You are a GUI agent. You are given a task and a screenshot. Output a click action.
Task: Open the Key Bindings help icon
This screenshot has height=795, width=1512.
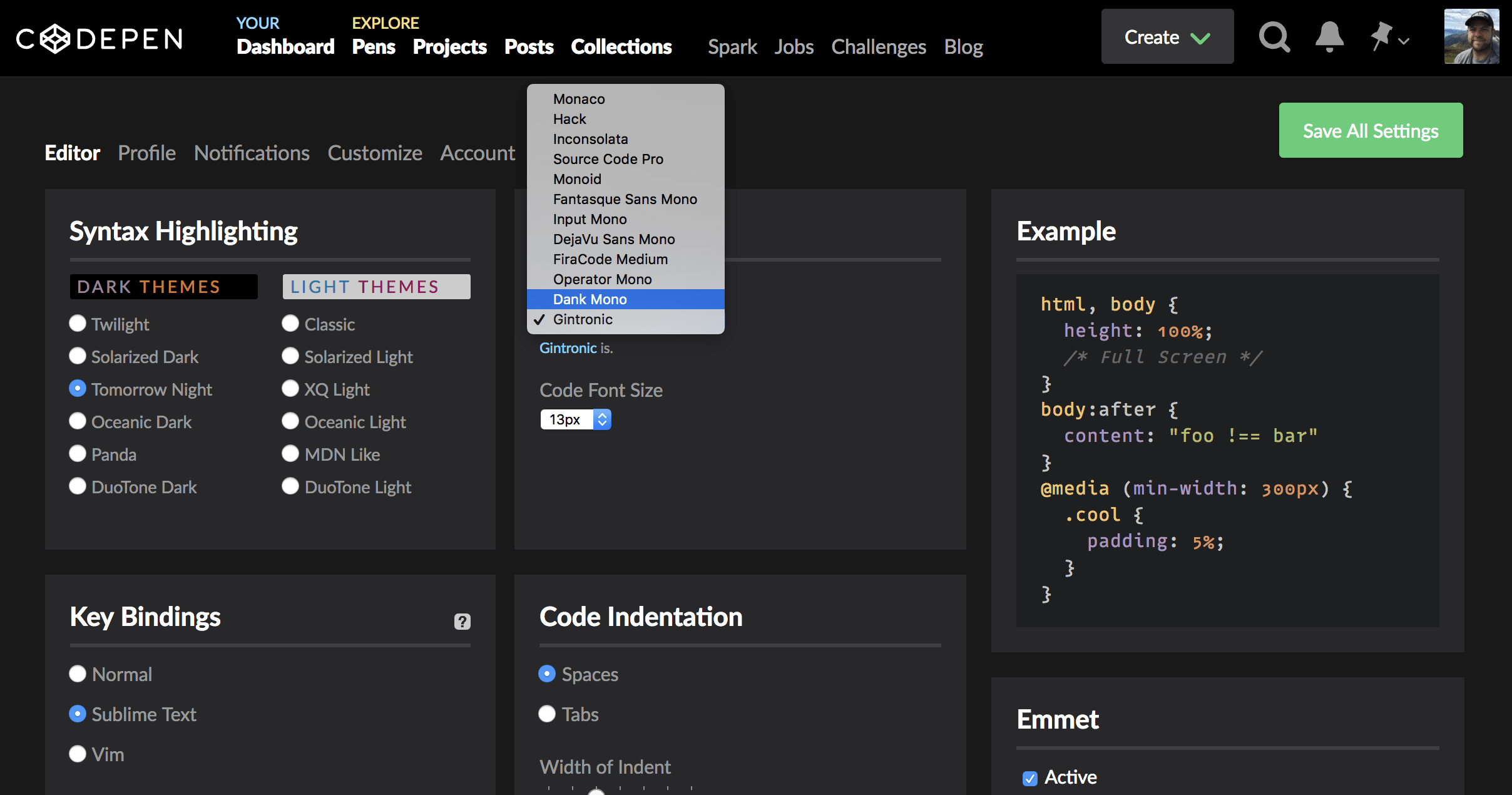[462, 621]
